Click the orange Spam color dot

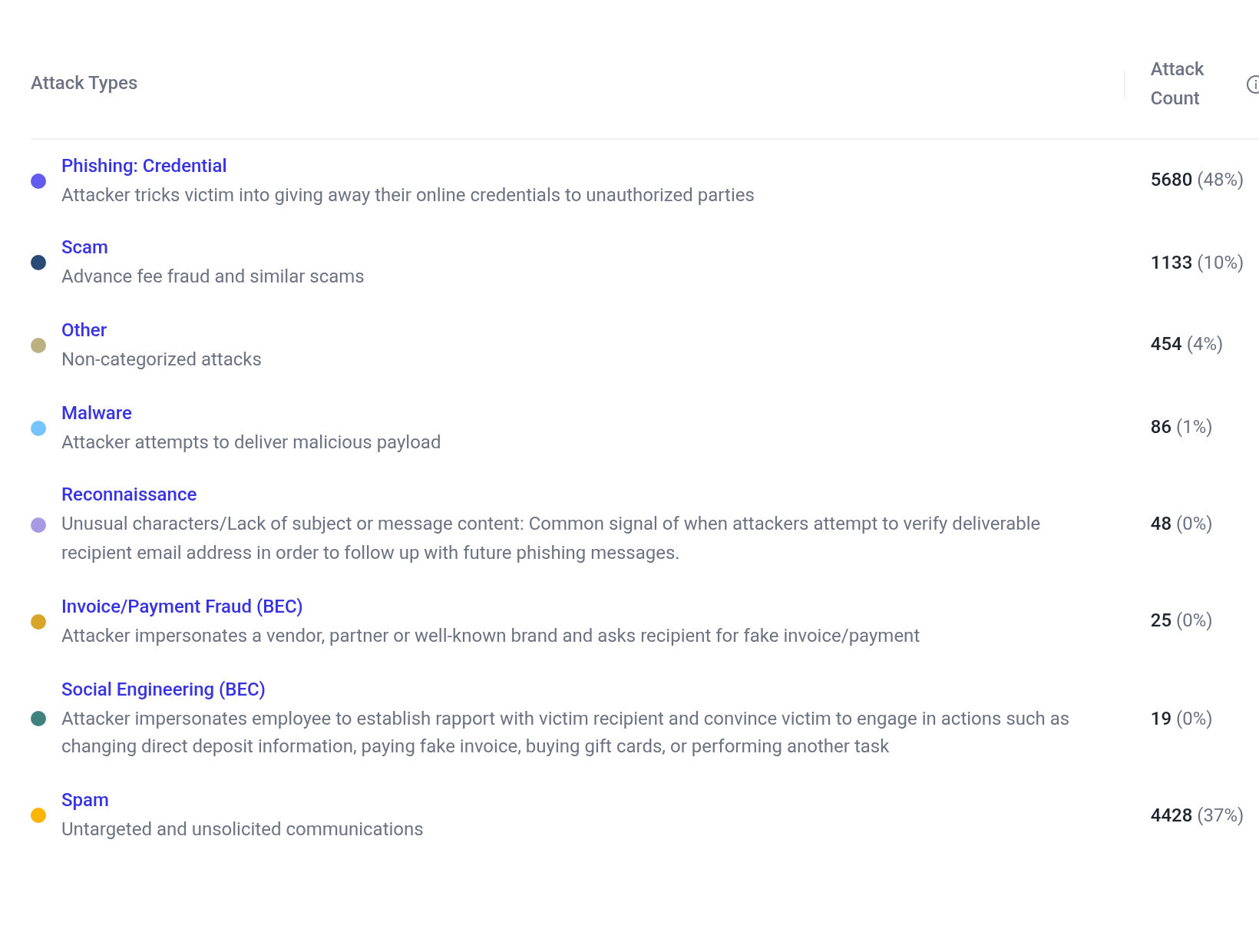click(x=38, y=815)
